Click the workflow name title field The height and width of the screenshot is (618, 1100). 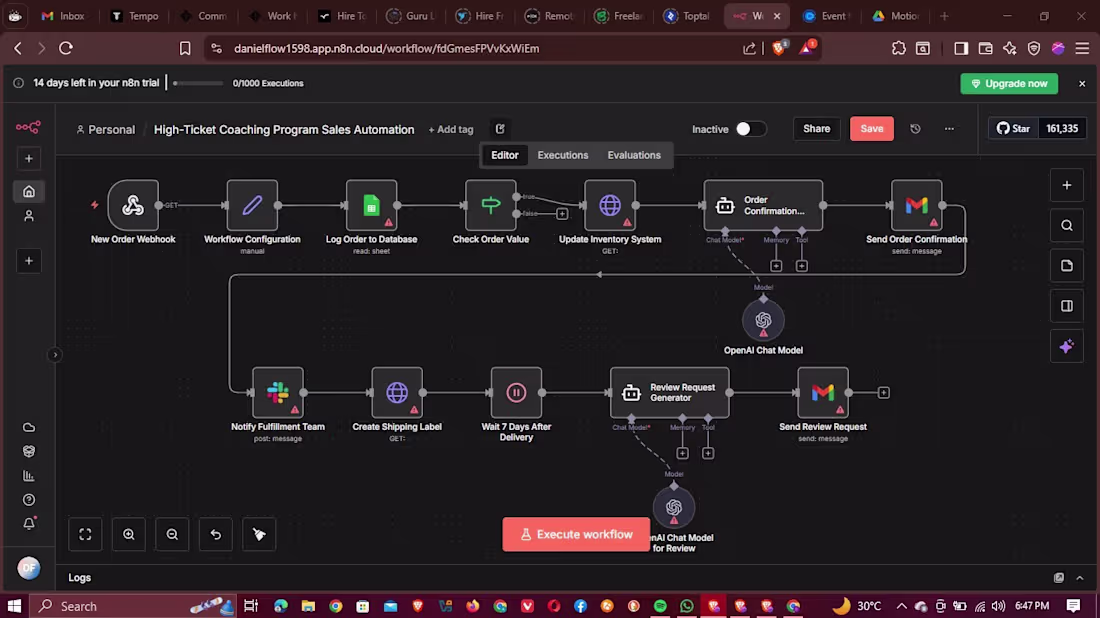283,130
